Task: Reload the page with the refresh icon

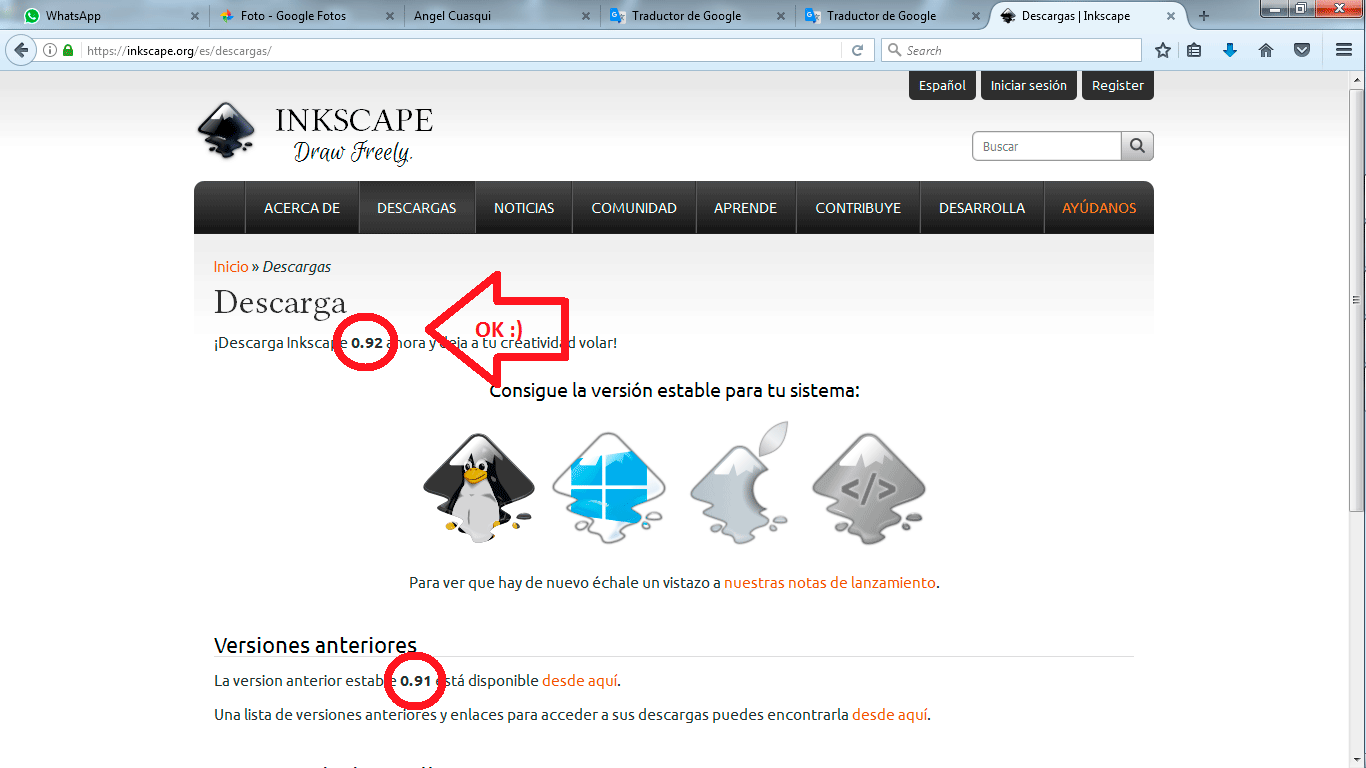Action: (857, 50)
